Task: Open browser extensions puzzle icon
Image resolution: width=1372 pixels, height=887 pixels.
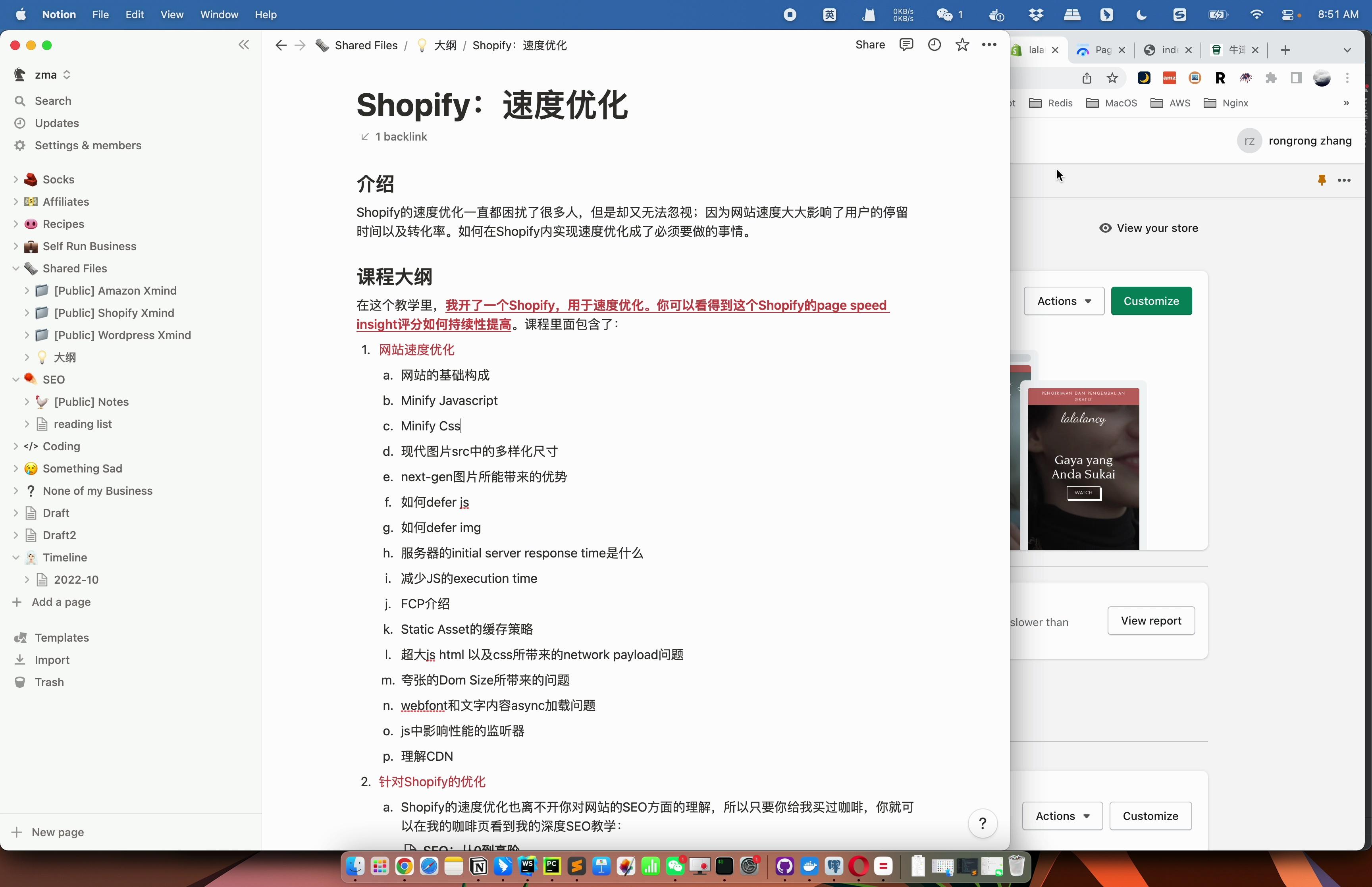Action: click(1271, 78)
